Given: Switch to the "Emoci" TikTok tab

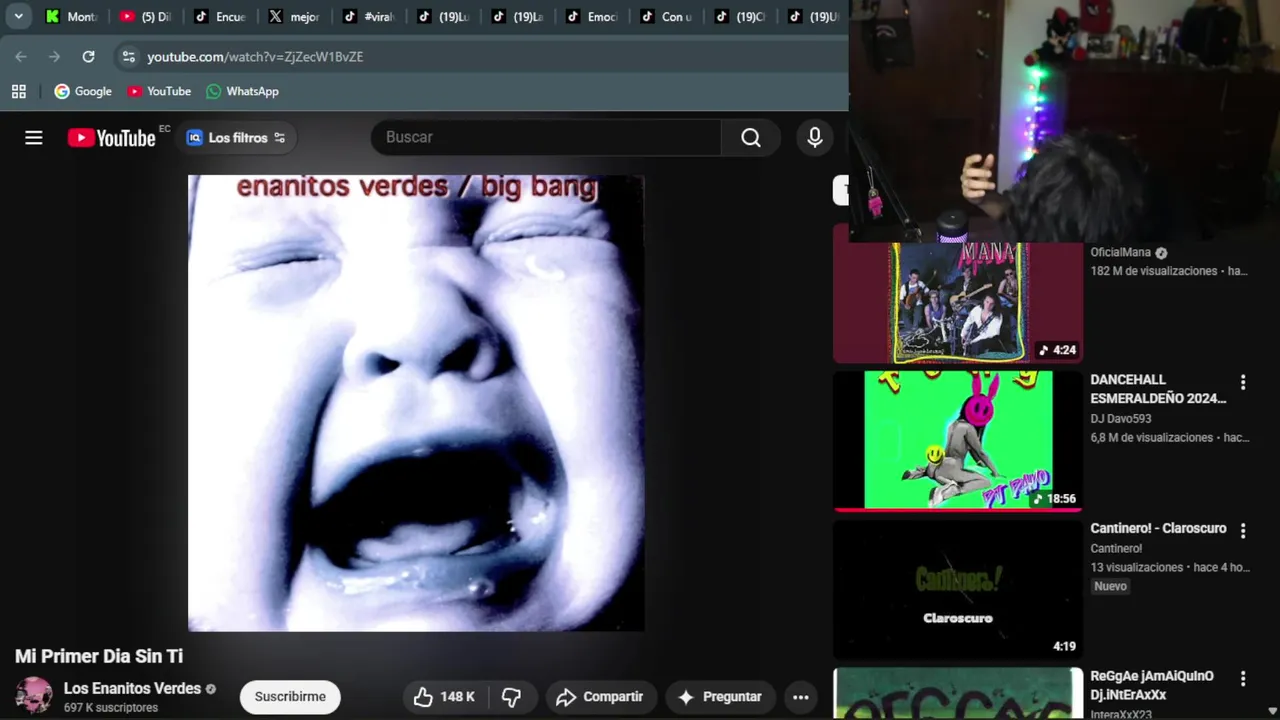Looking at the screenshot, I should [593, 16].
